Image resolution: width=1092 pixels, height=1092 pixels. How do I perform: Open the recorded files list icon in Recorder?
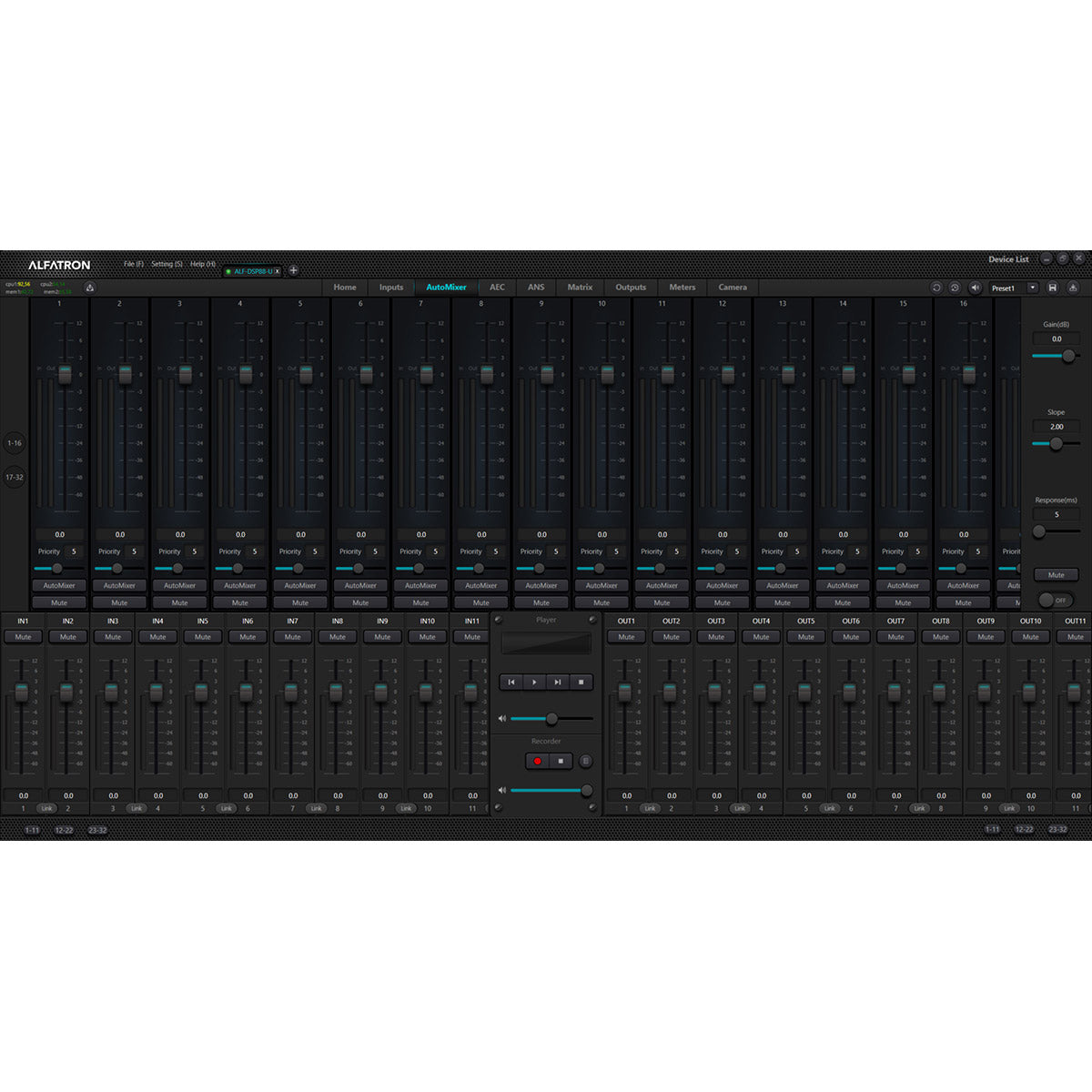pos(587,762)
